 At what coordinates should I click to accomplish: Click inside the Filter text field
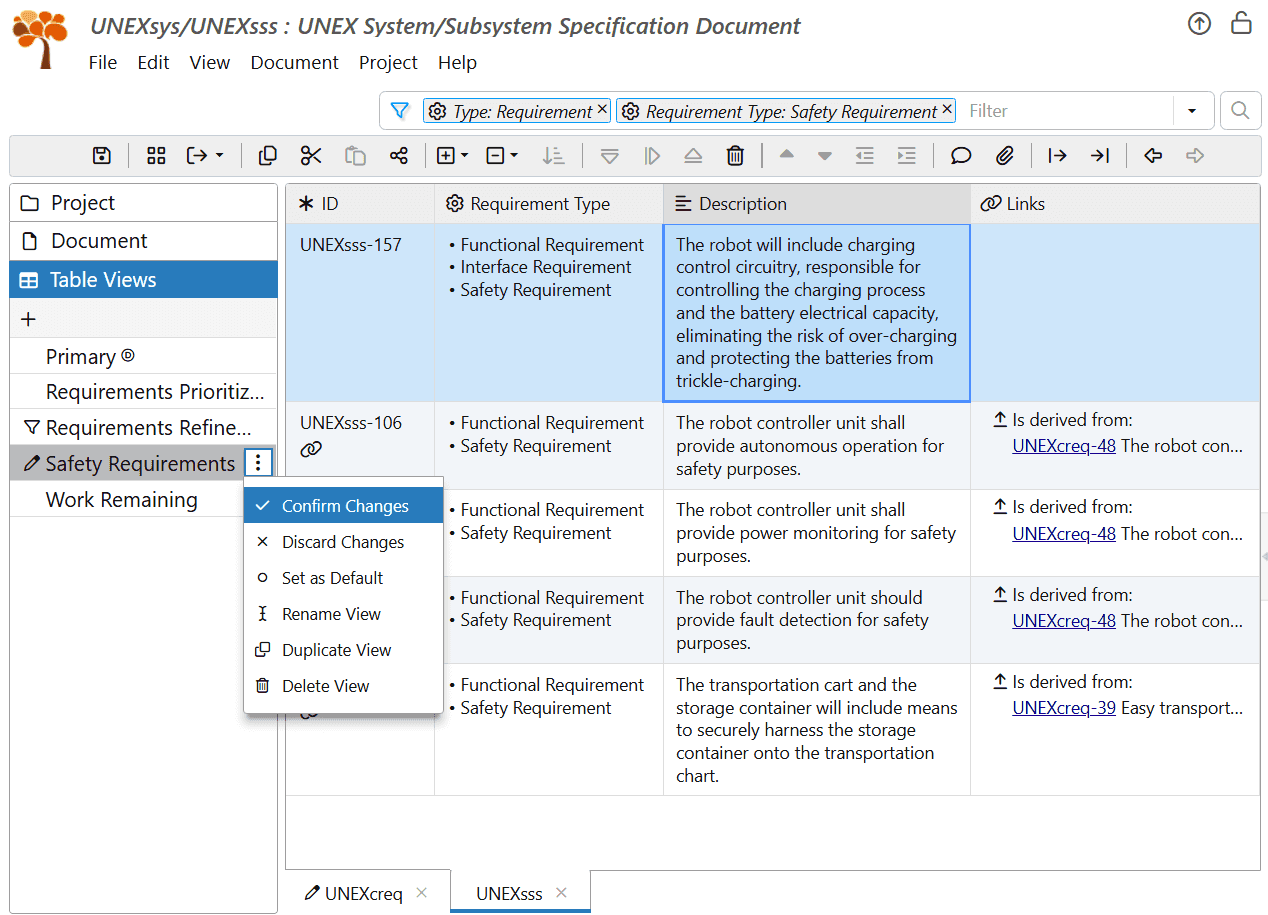(x=1060, y=110)
